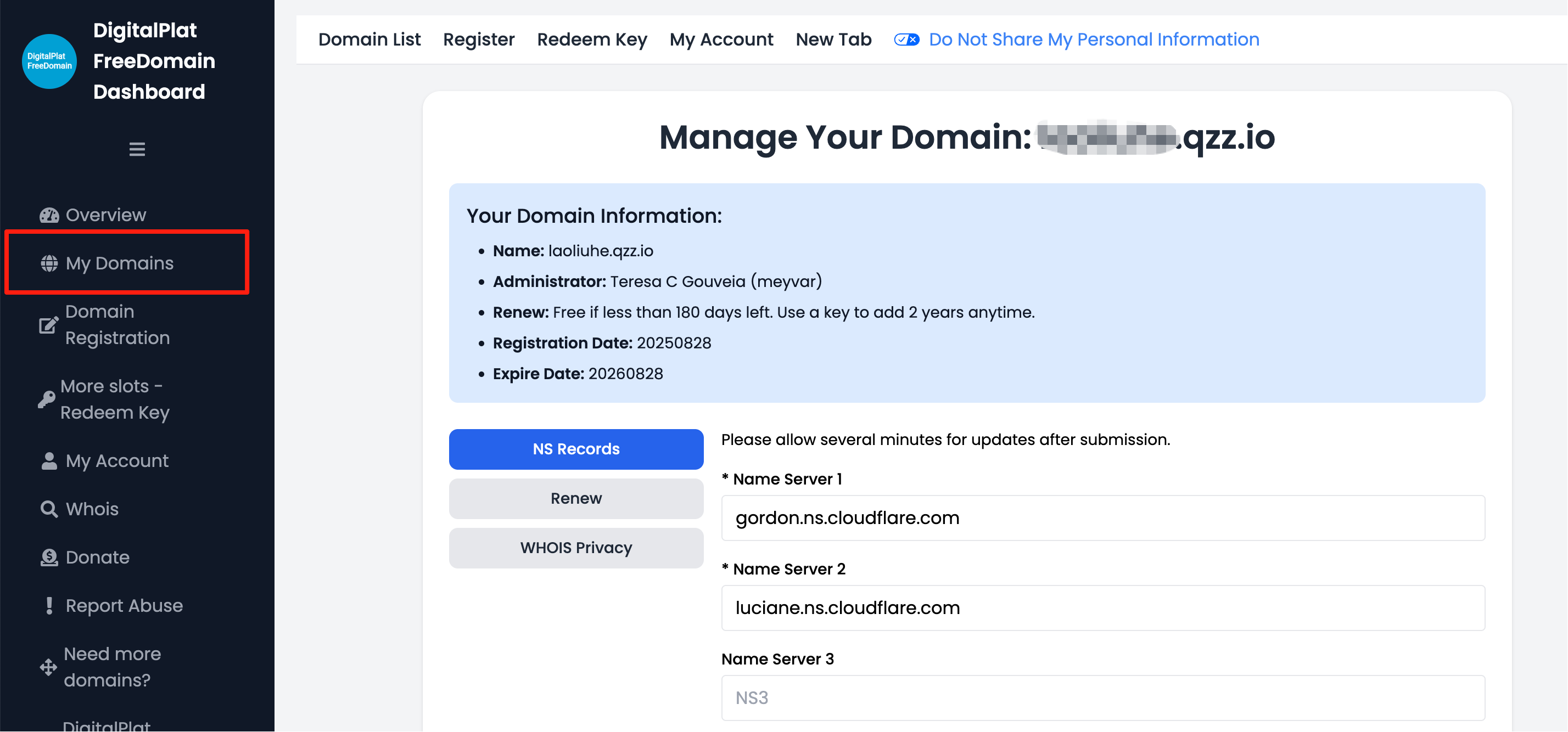Go to Redeem Key in top navigation
Image resolution: width=1568 pixels, height=732 pixels.
(x=592, y=40)
